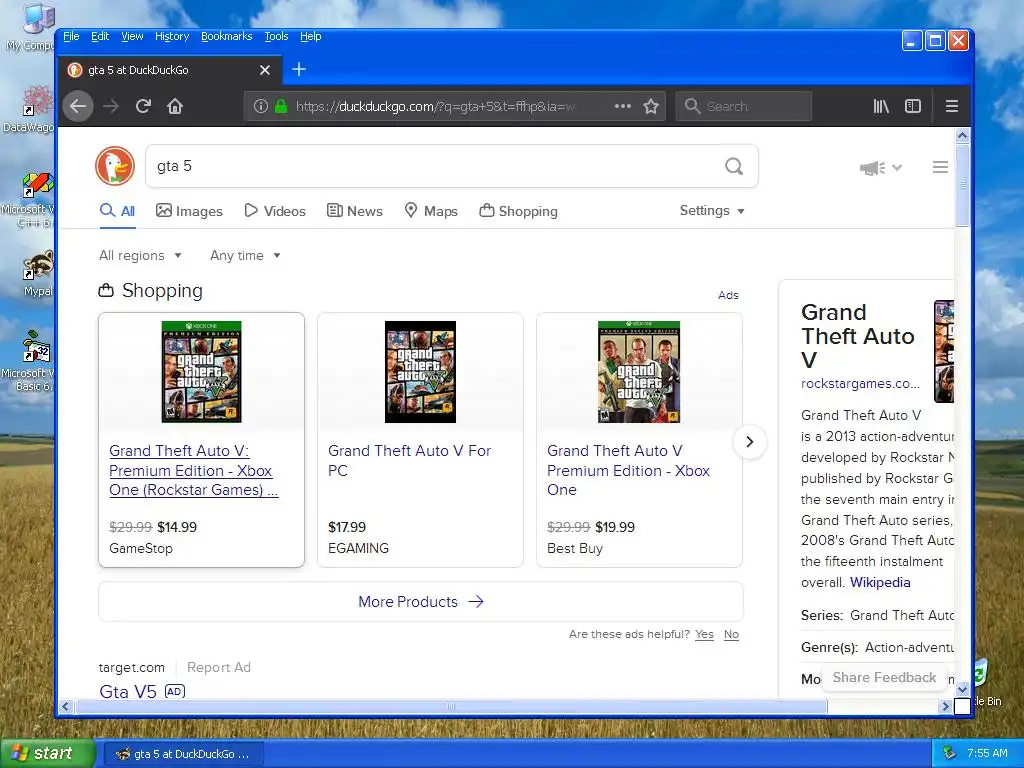Close the 'gta 5 at DuckDuckGo' tab
This screenshot has width=1024, height=768.
click(x=264, y=70)
